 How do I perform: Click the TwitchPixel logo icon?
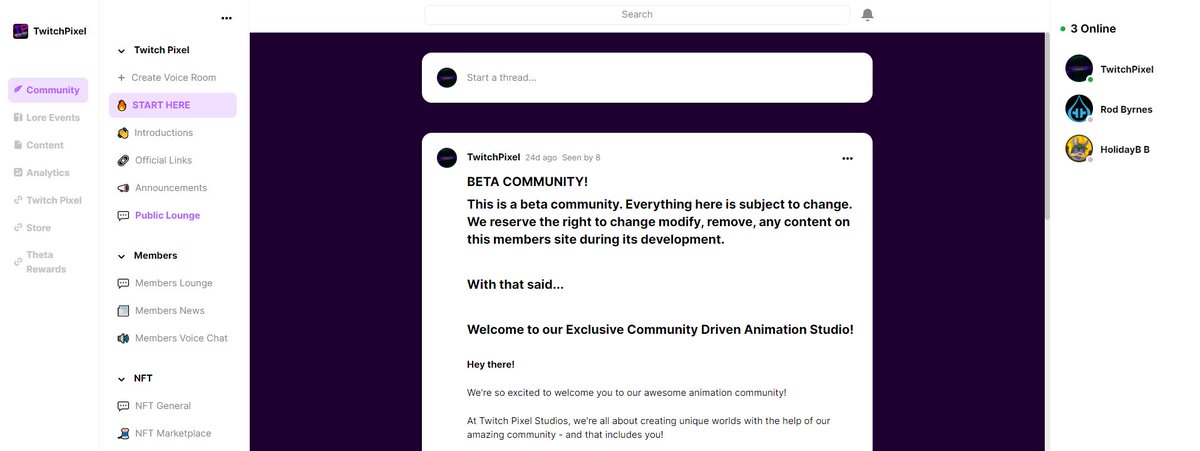tap(20, 31)
